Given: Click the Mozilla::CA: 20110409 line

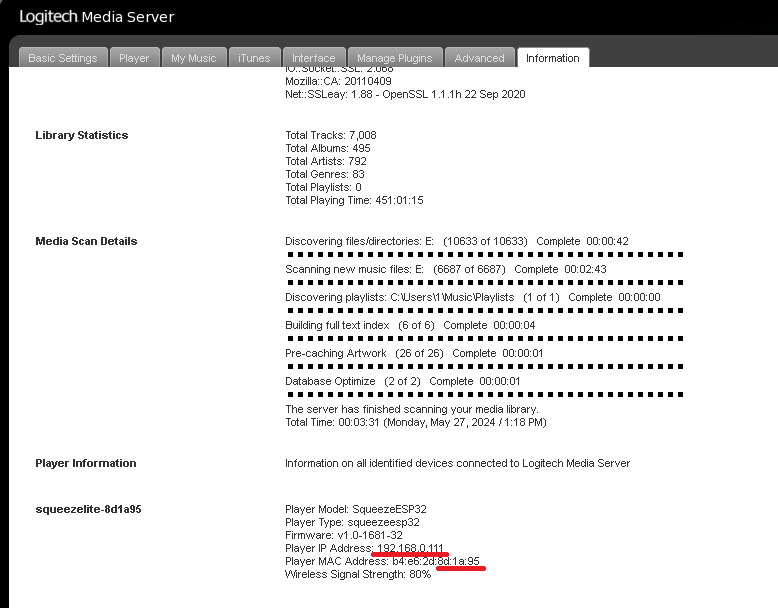Looking at the screenshot, I should coord(338,81).
